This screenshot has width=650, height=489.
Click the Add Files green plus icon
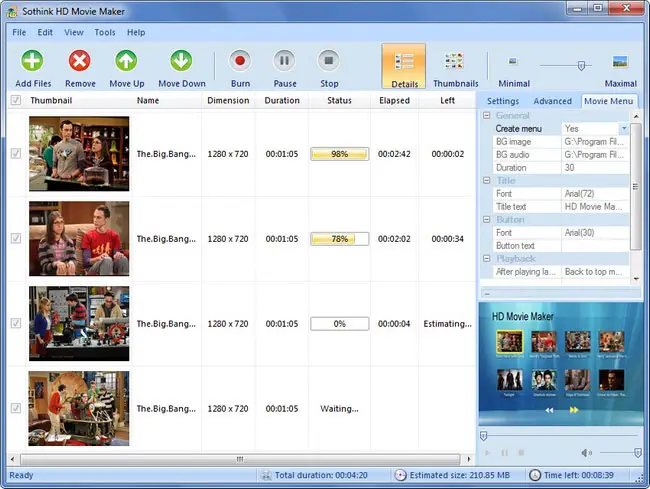click(32, 61)
